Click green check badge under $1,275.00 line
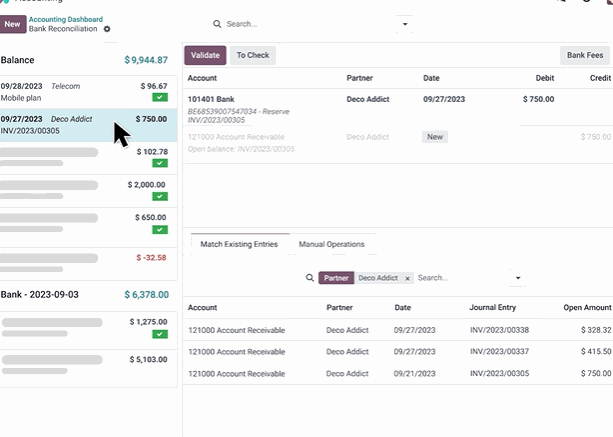The height and width of the screenshot is (437, 613). [x=160, y=334]
